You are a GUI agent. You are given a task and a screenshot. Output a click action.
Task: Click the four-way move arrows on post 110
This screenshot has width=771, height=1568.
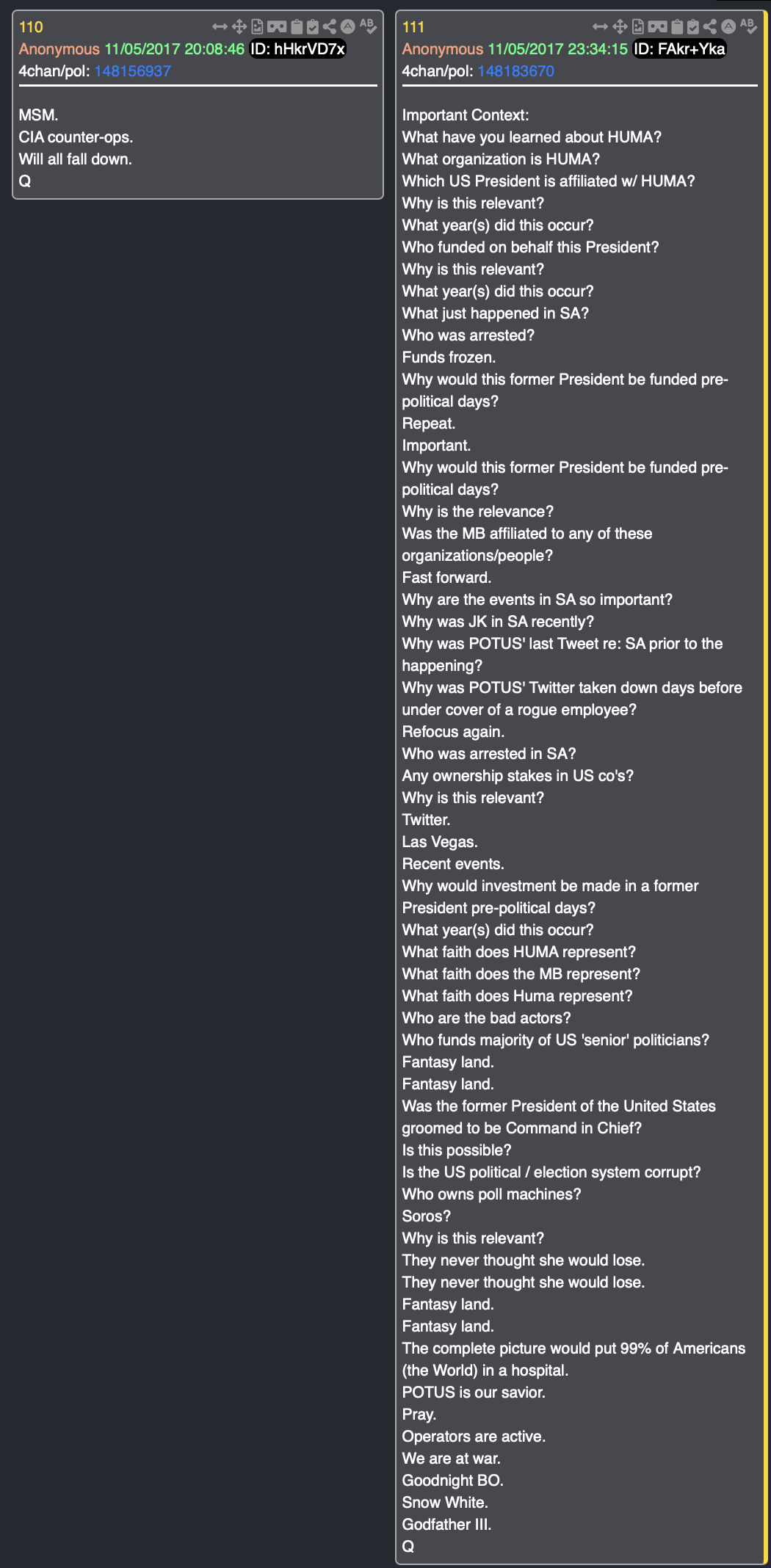coord(239,27)
